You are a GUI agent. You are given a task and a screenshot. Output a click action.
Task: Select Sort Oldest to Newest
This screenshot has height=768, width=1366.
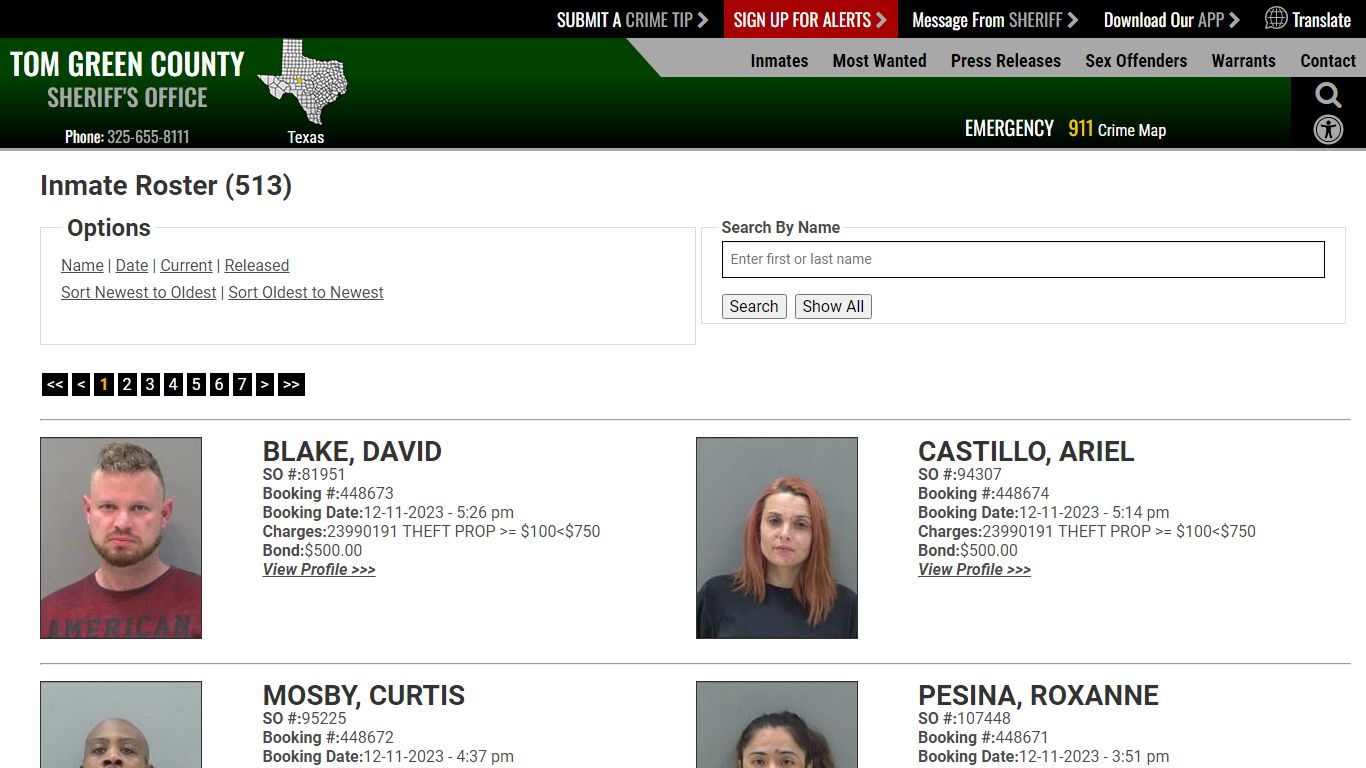[306, 292]
